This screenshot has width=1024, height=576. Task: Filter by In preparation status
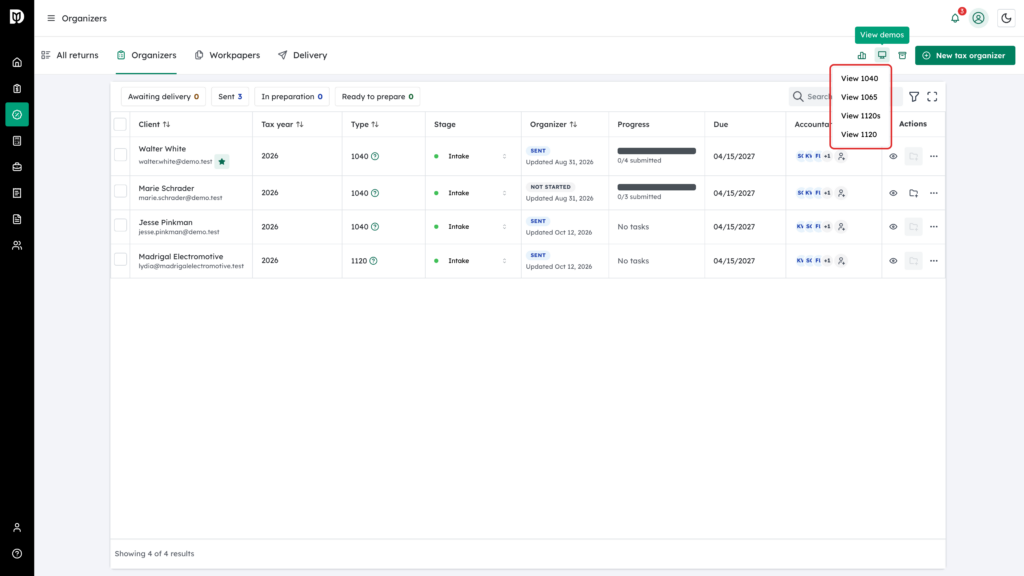pos(292,97)
